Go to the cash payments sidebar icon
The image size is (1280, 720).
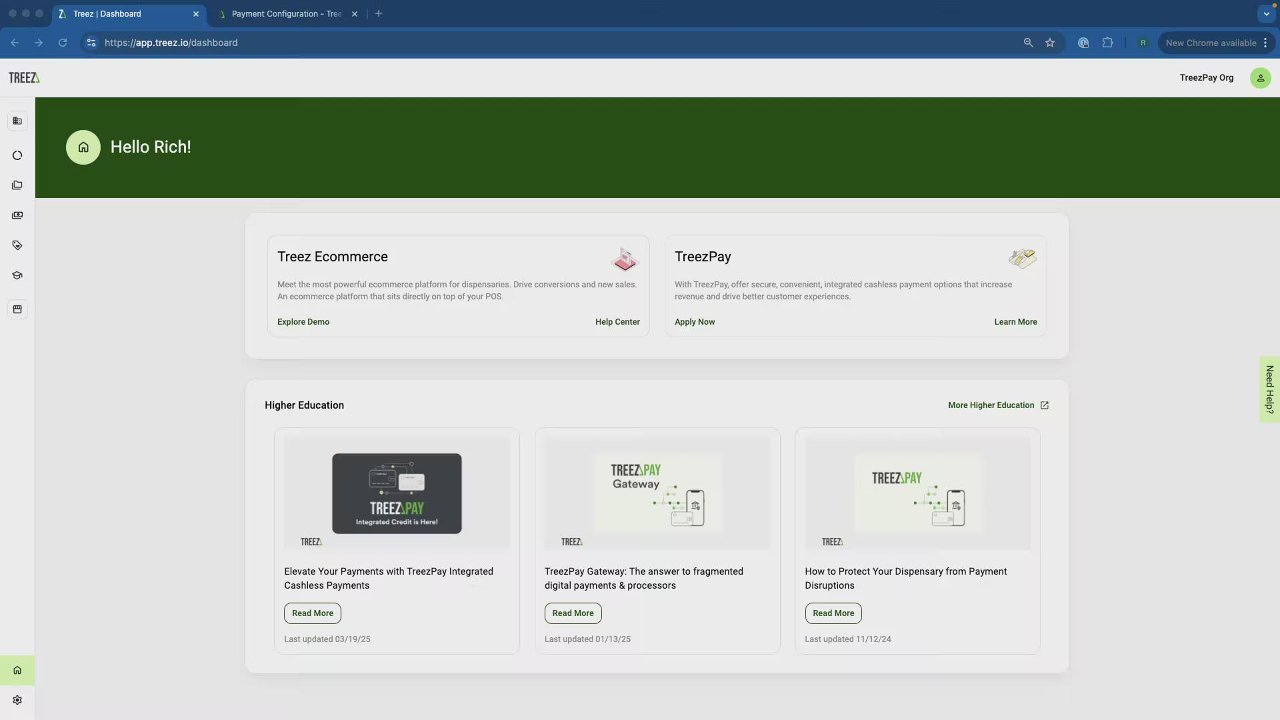(x=17, y=215)
